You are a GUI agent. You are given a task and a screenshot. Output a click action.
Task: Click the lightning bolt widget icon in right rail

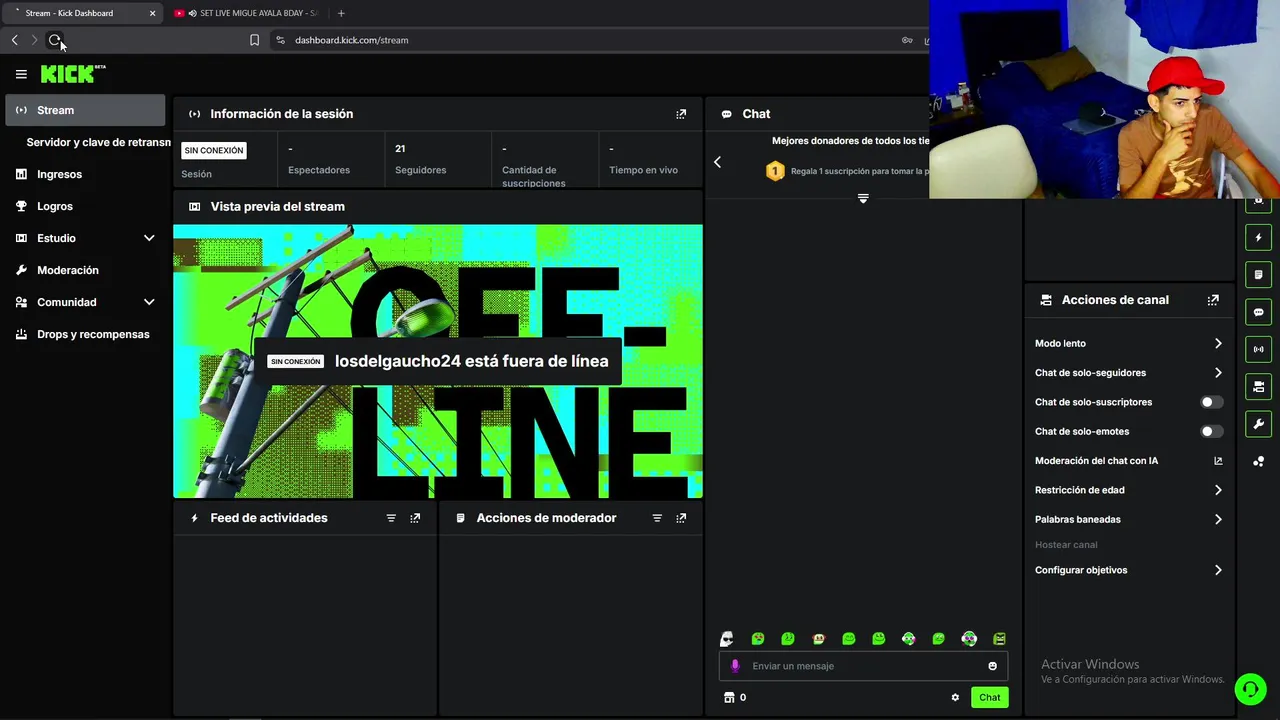pos(1259,237)
